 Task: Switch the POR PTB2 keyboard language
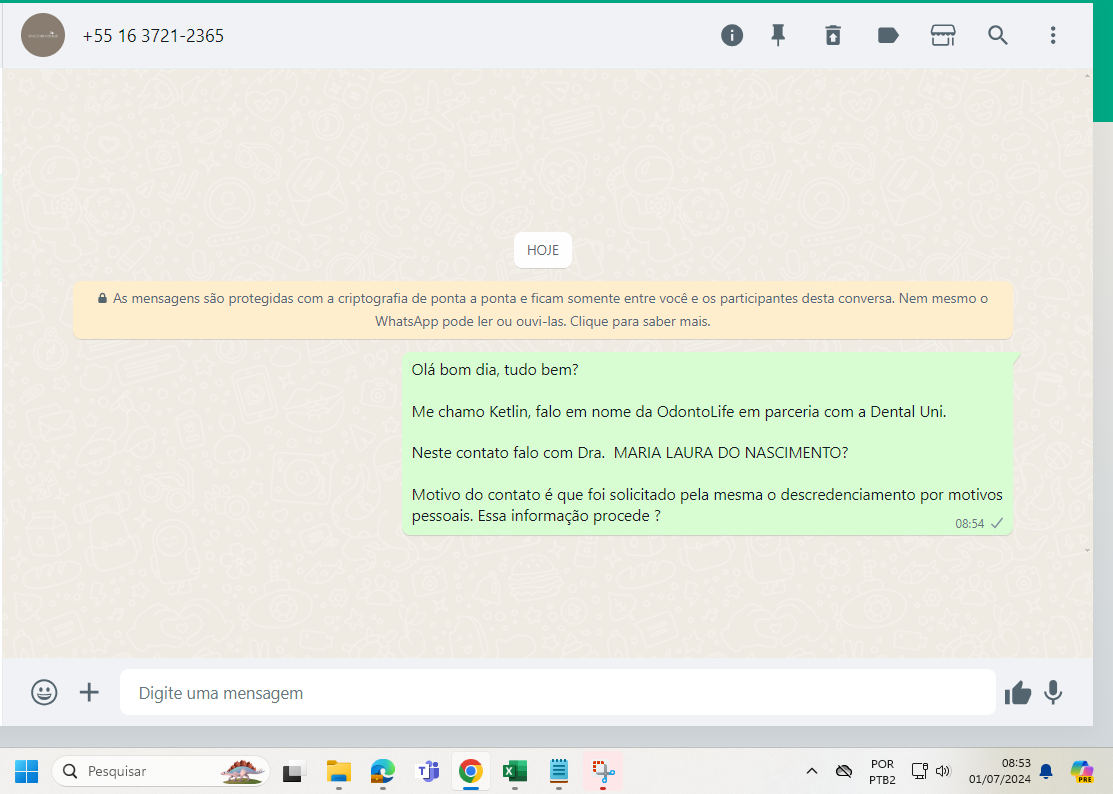[882, 771]
